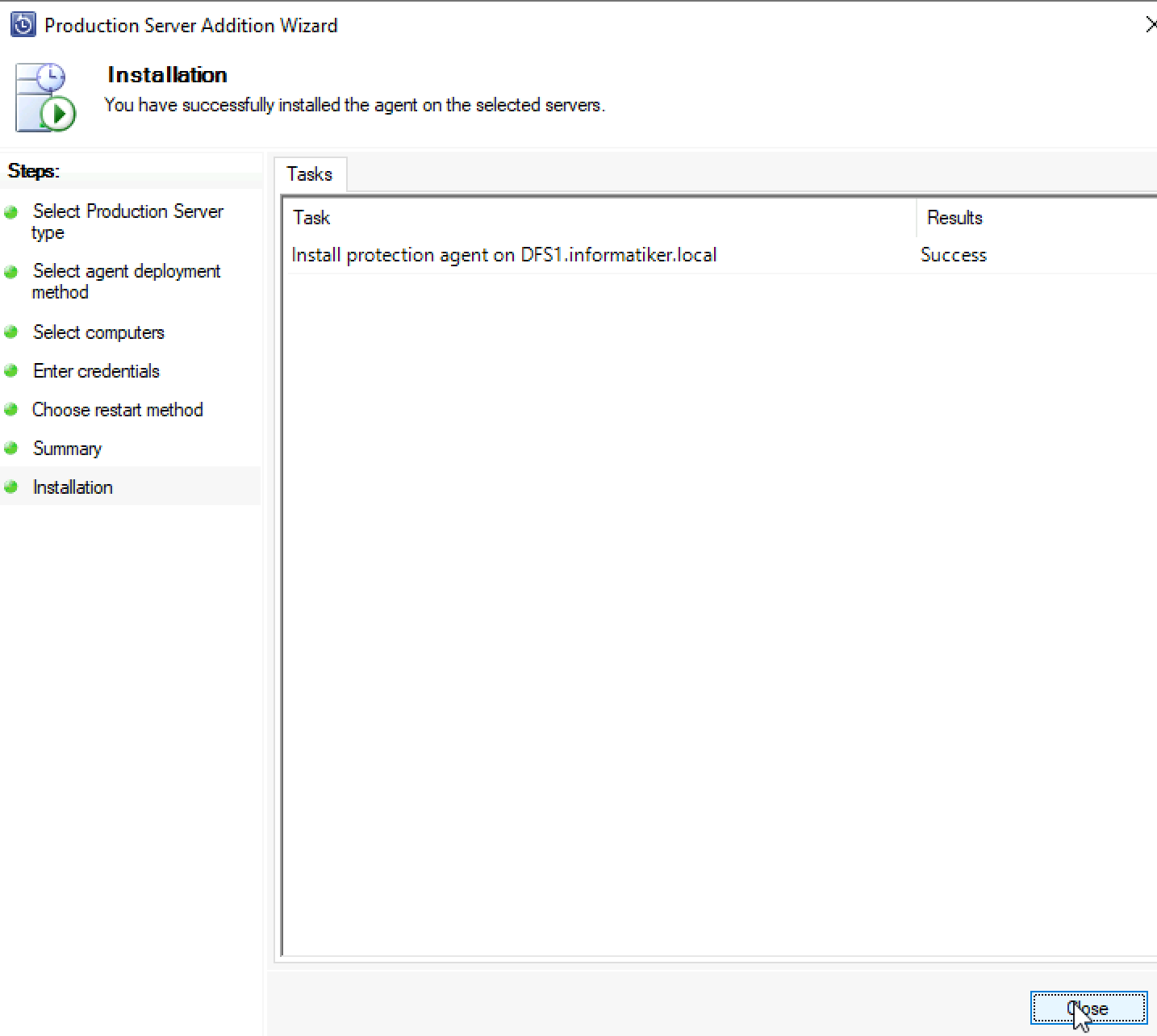Click the Close button

1088,1009
